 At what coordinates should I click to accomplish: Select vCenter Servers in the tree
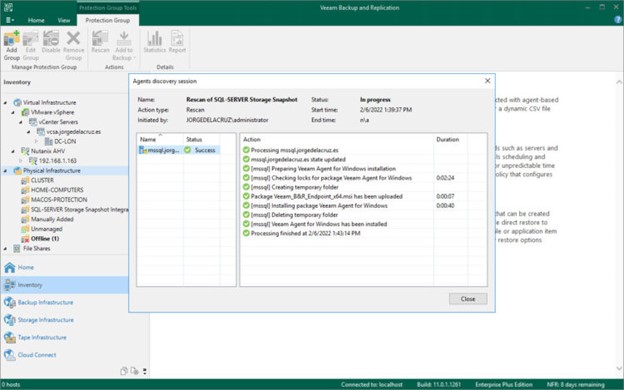(58, 122)
